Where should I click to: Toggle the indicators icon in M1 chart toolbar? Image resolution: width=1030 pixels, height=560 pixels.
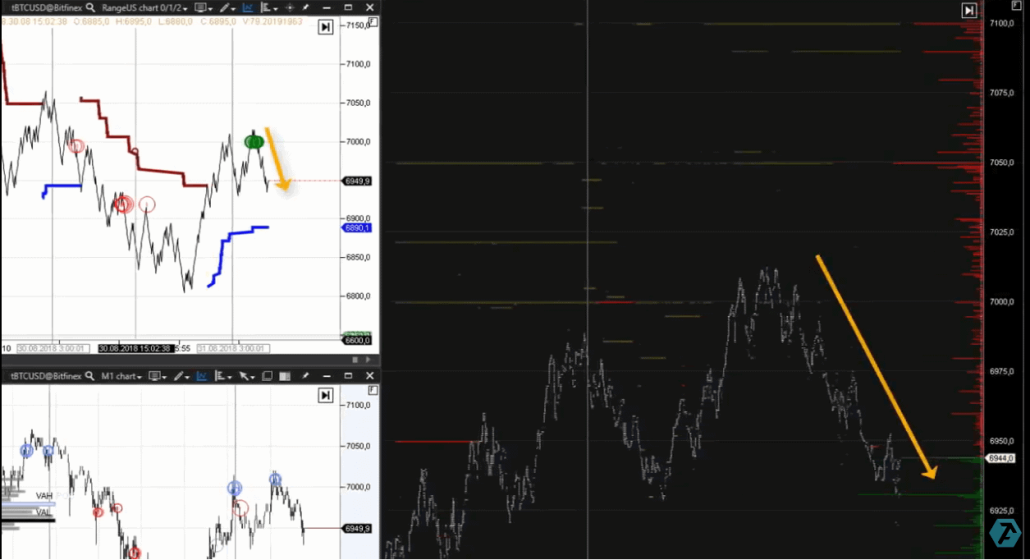click(203, 376)
